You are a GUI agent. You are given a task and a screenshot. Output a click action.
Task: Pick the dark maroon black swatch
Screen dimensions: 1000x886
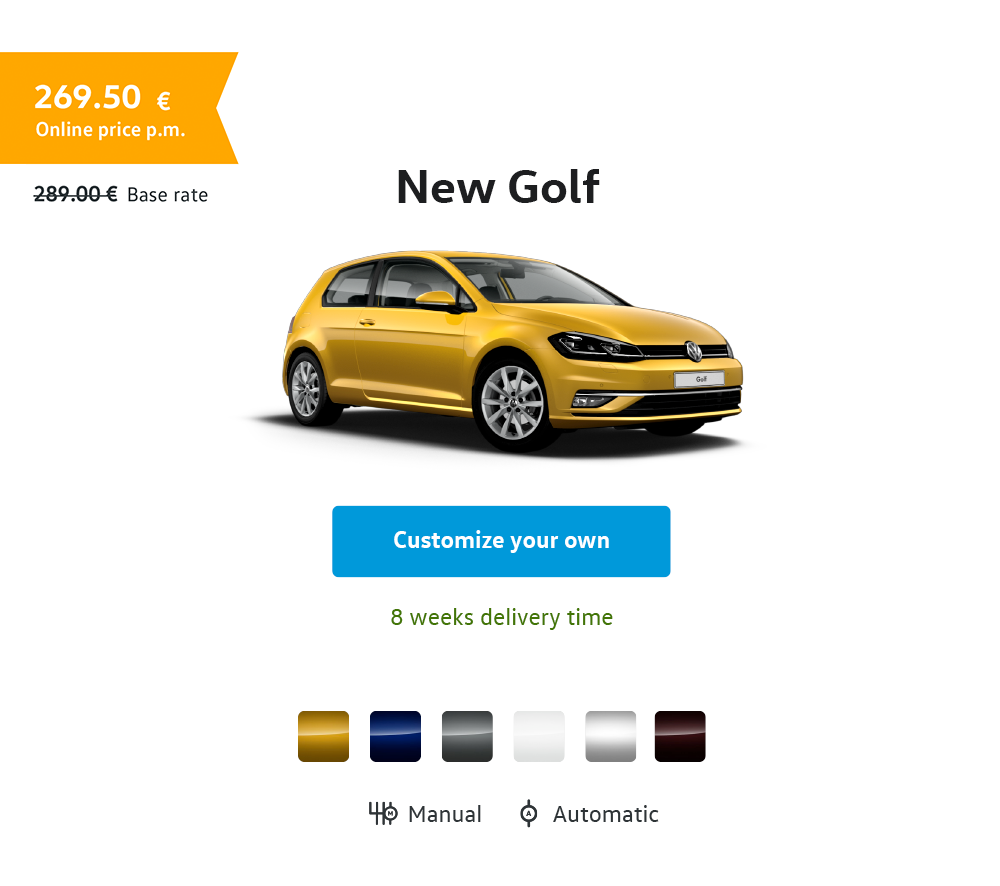click(x=680, y=736)
